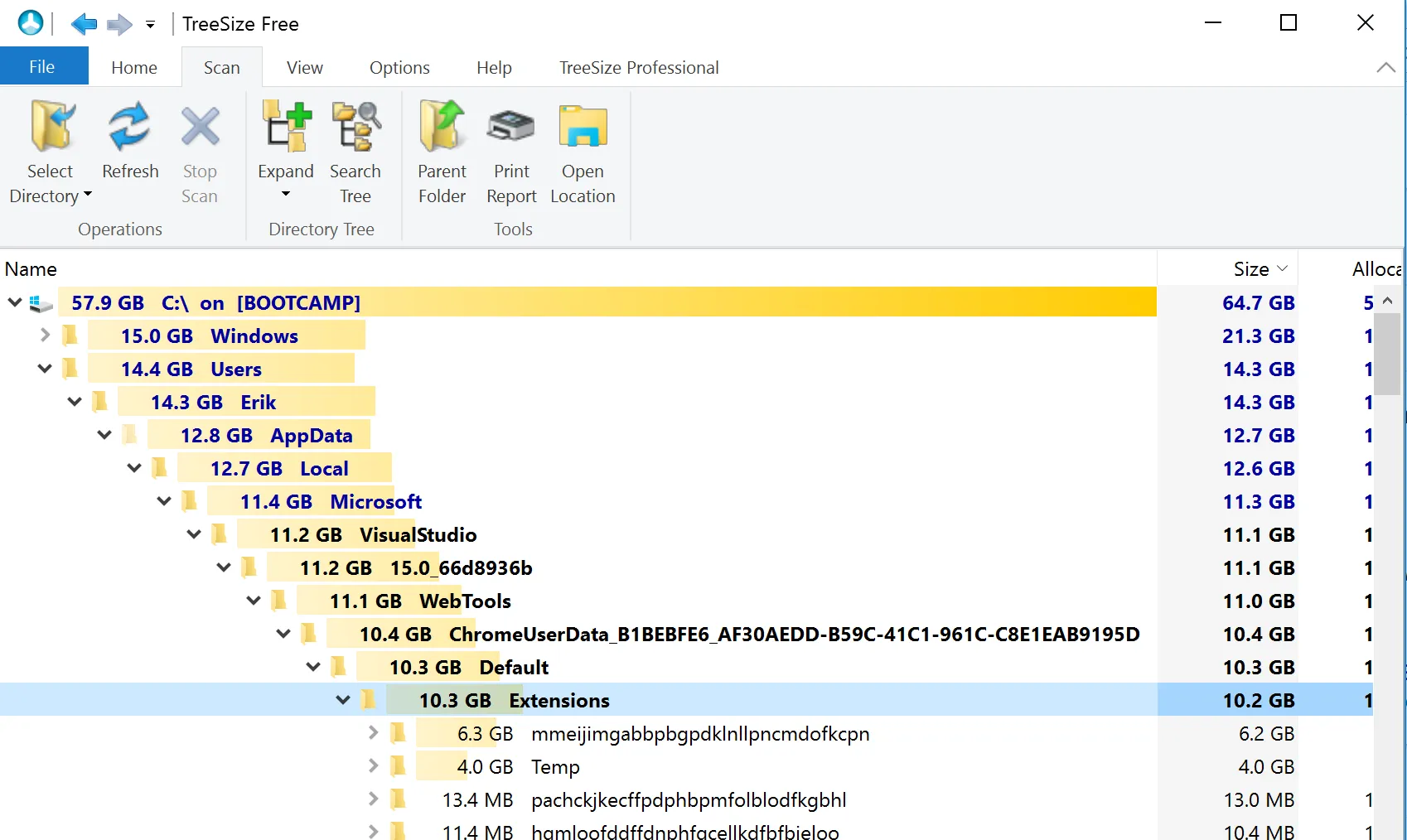1407x840 pixels.
Task: Click the 6.2 GB size value
Action: (1266, 733)
